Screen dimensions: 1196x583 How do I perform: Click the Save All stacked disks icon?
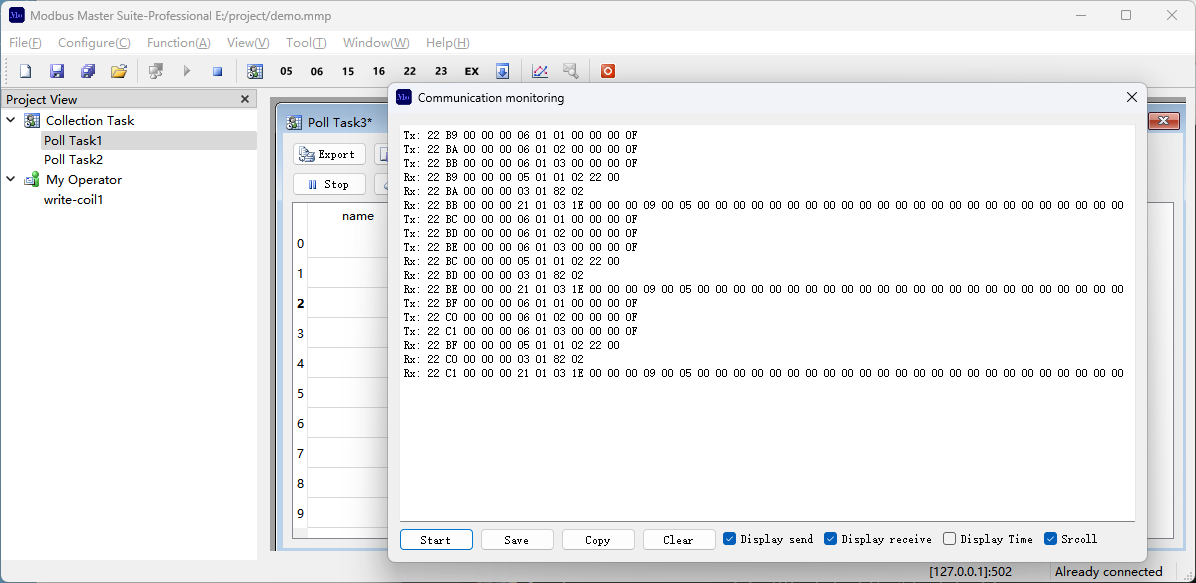tap(88, 71)
